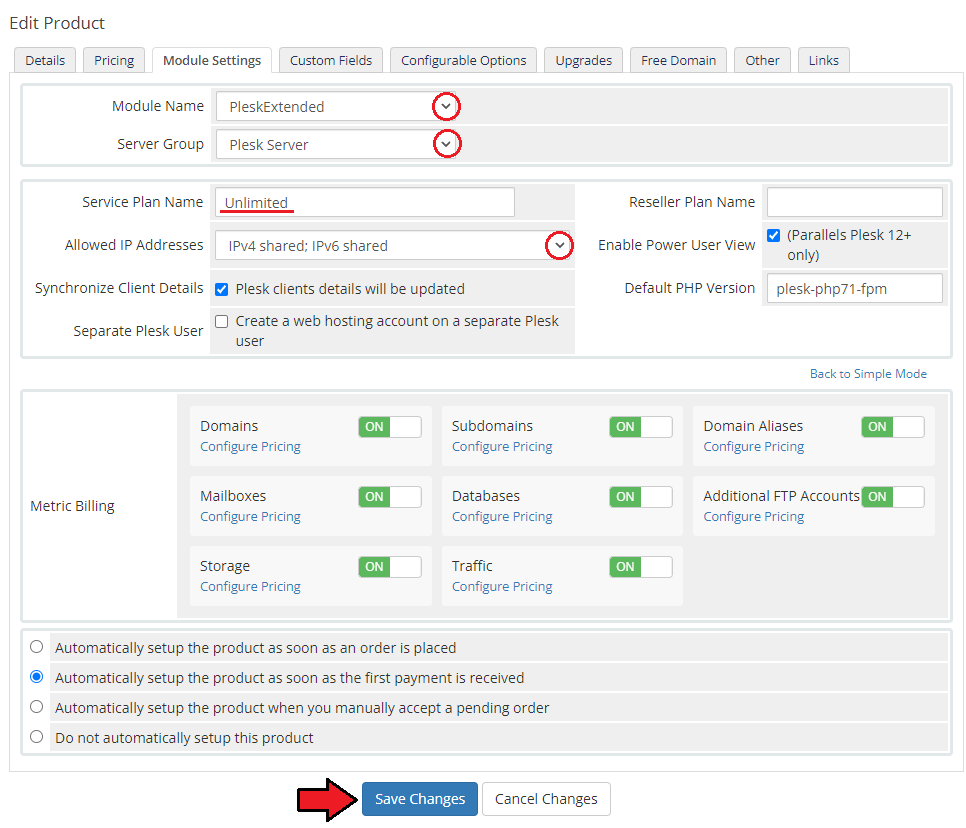Open the Links tab

pyautogui.click(x=824, y=60)
